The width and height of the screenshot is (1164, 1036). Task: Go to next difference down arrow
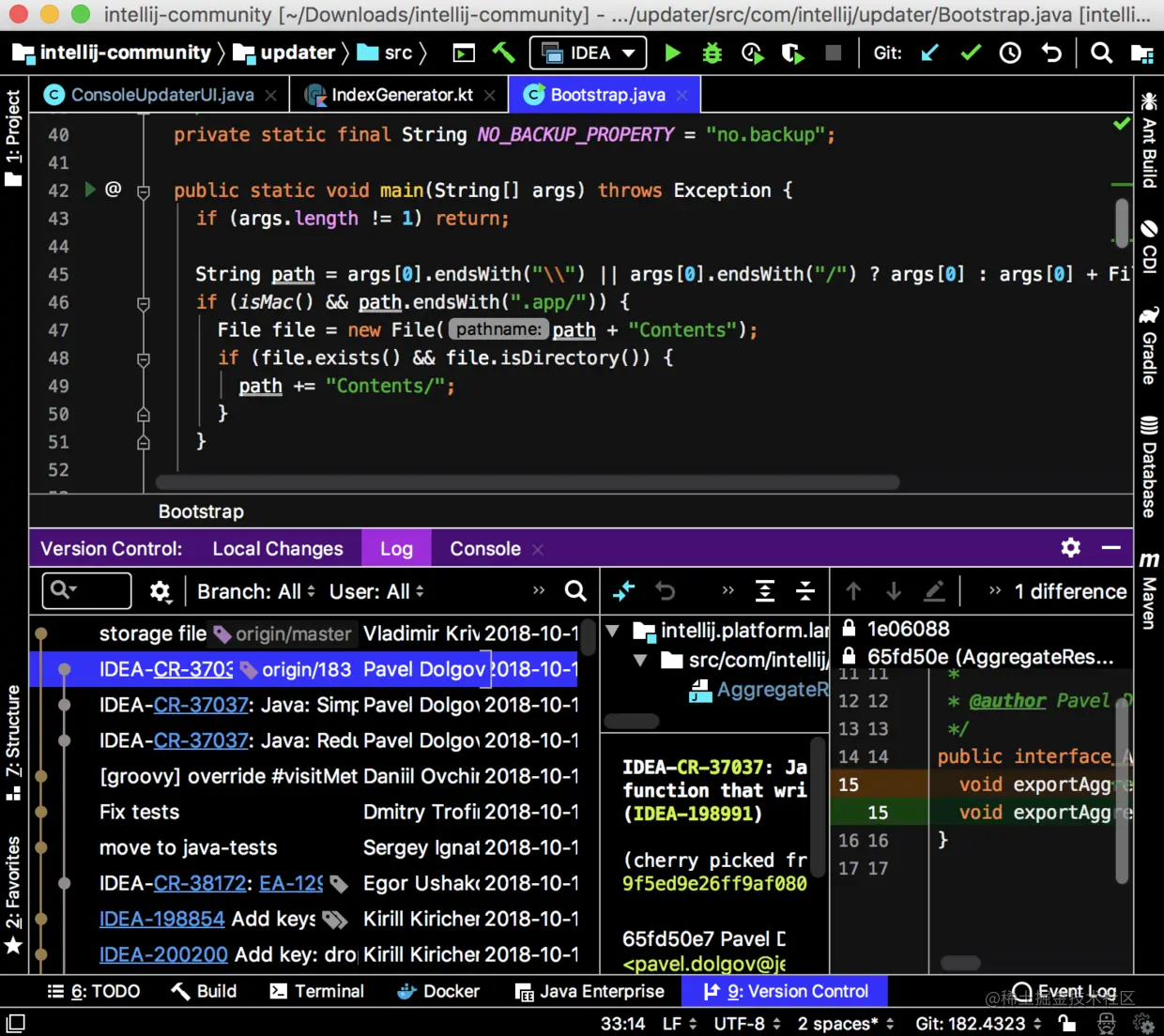pyautogui.click(x=894, y=590)
